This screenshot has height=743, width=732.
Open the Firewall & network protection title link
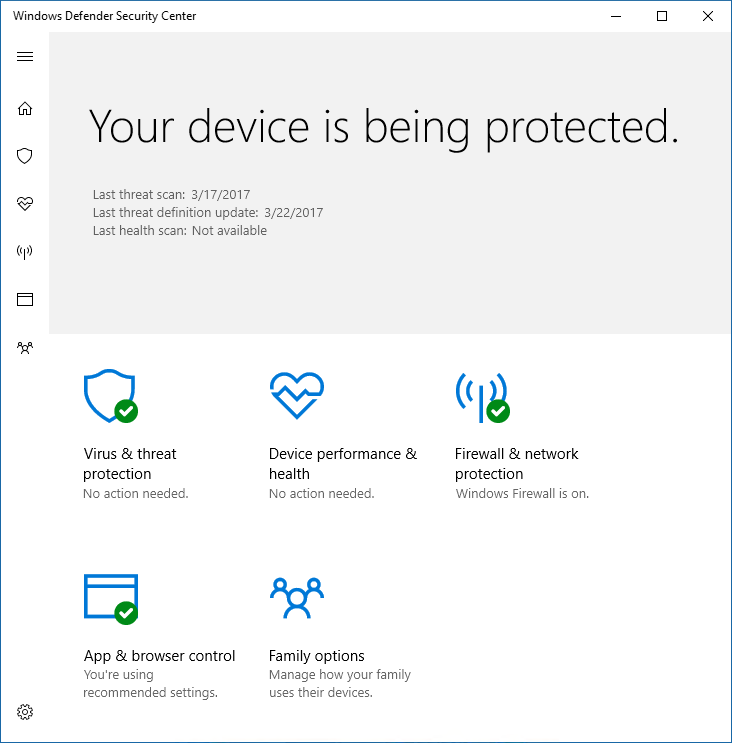(516, 464)
